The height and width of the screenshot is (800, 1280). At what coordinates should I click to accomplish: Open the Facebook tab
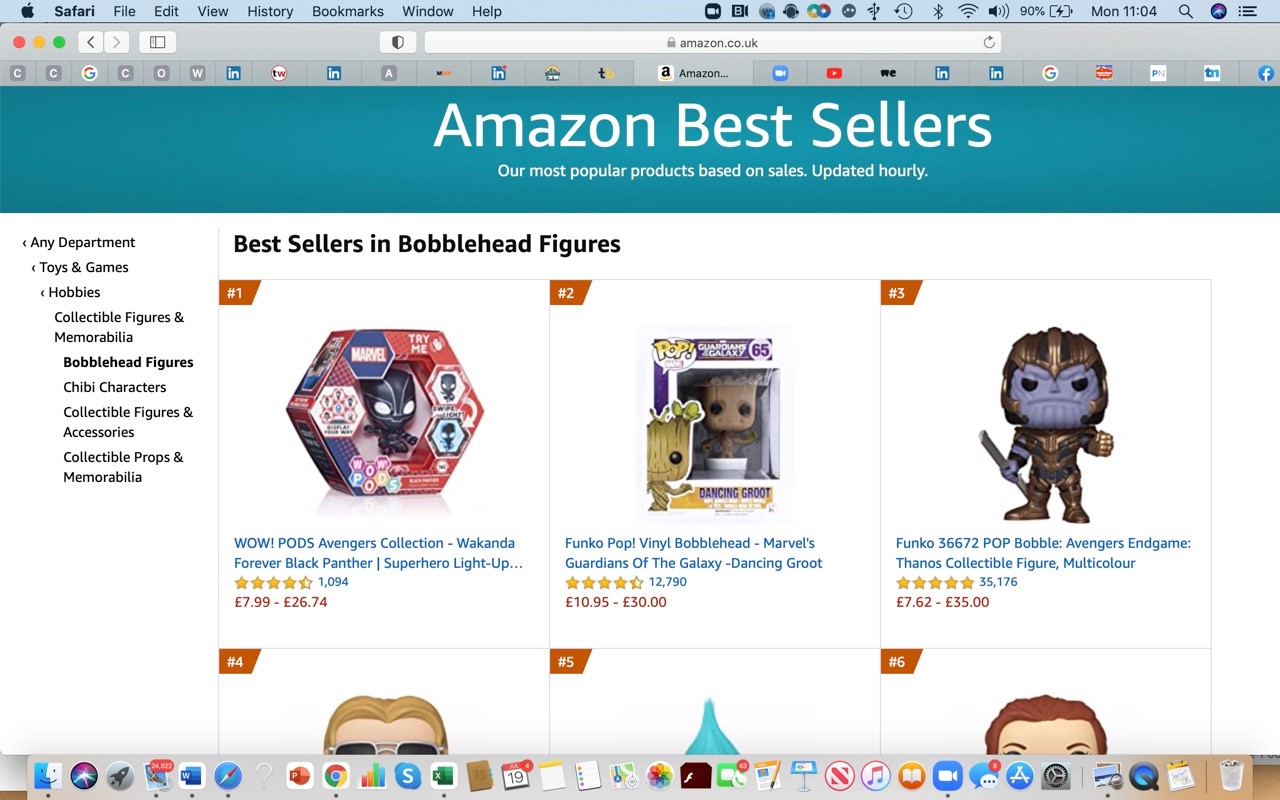1265,73
